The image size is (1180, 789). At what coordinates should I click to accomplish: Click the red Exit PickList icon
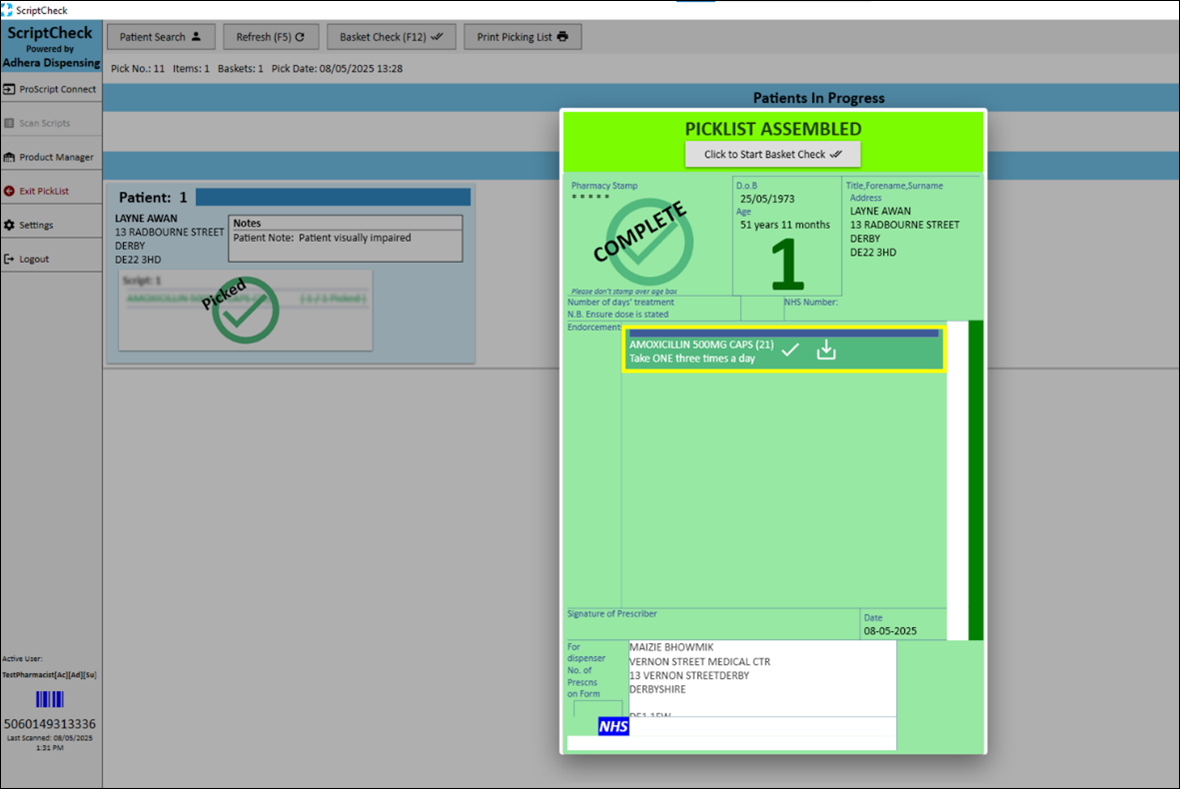tap(9, 190)
